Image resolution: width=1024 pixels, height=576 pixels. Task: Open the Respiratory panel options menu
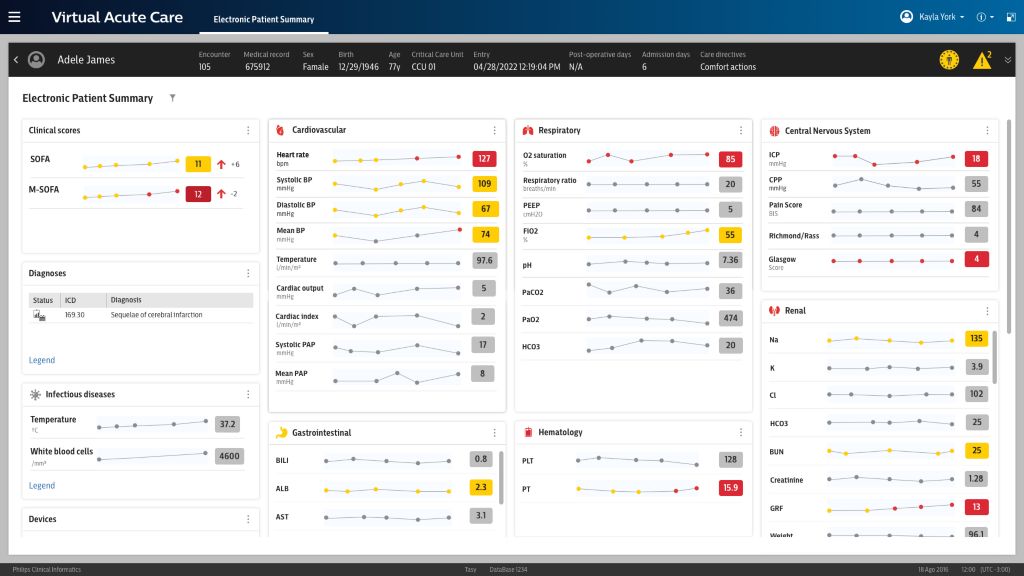point(741,131)
